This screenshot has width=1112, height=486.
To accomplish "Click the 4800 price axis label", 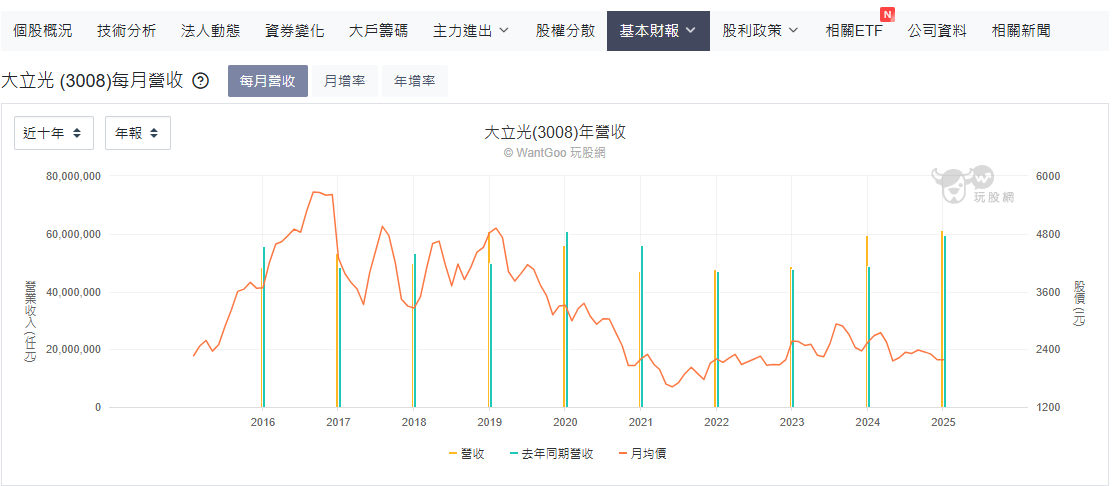I will click(1050, 234).
